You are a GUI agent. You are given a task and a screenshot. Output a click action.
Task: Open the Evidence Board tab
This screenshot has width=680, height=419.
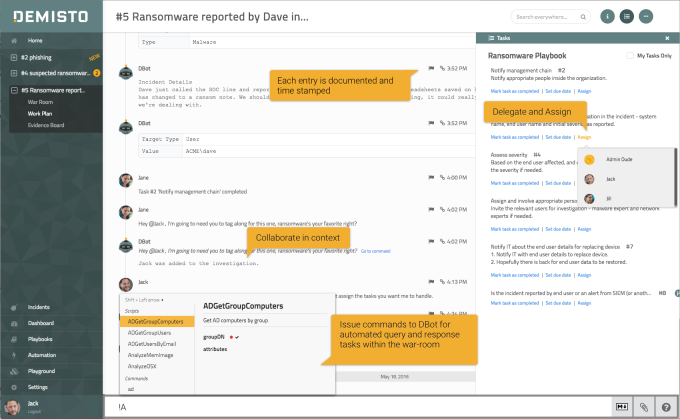point(47,125)
